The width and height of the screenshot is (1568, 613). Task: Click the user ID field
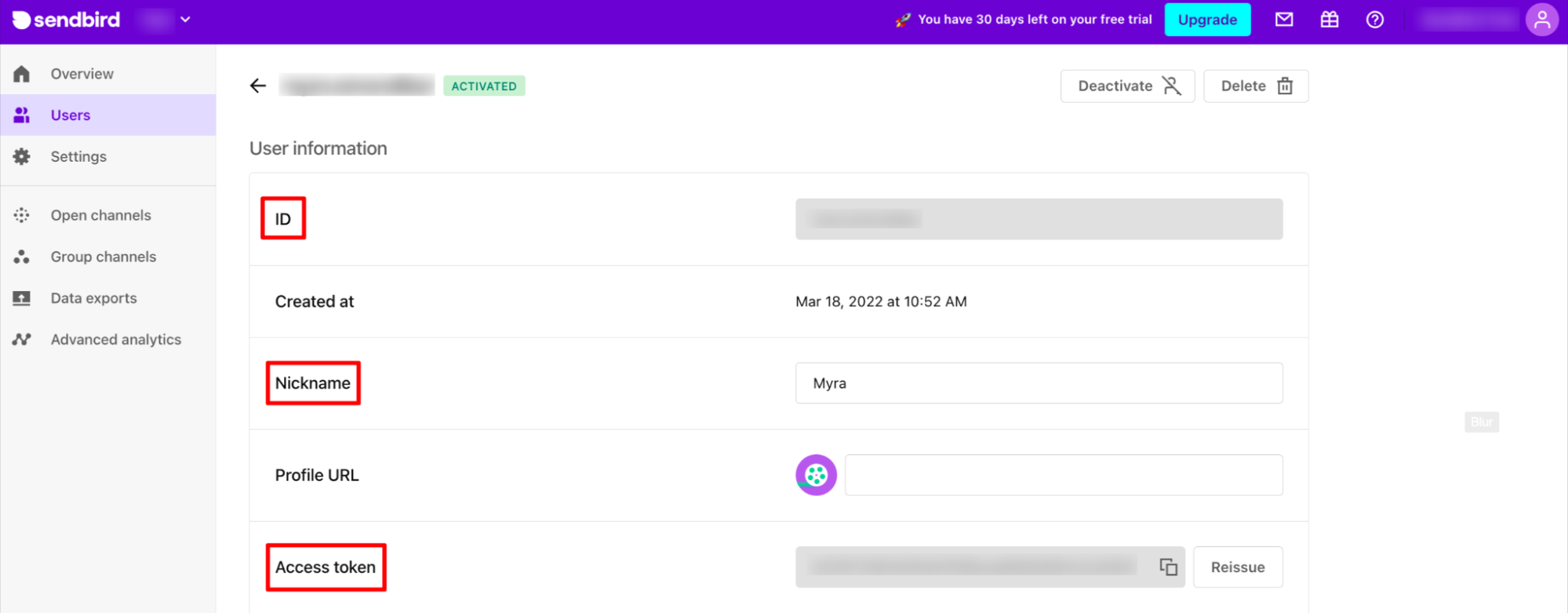[x=1039, y=219]
